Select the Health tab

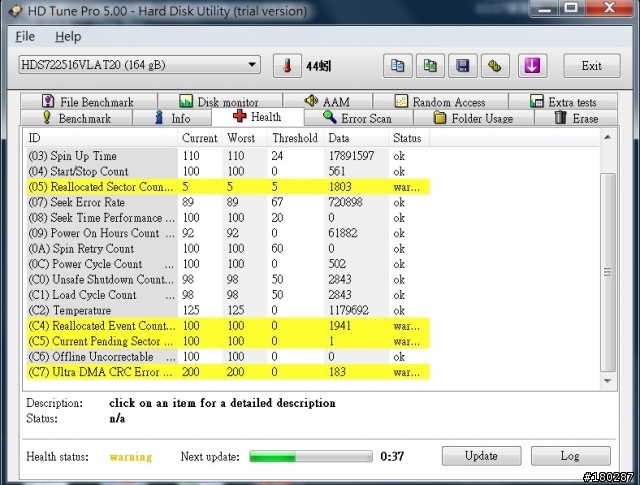coord(258,117)
